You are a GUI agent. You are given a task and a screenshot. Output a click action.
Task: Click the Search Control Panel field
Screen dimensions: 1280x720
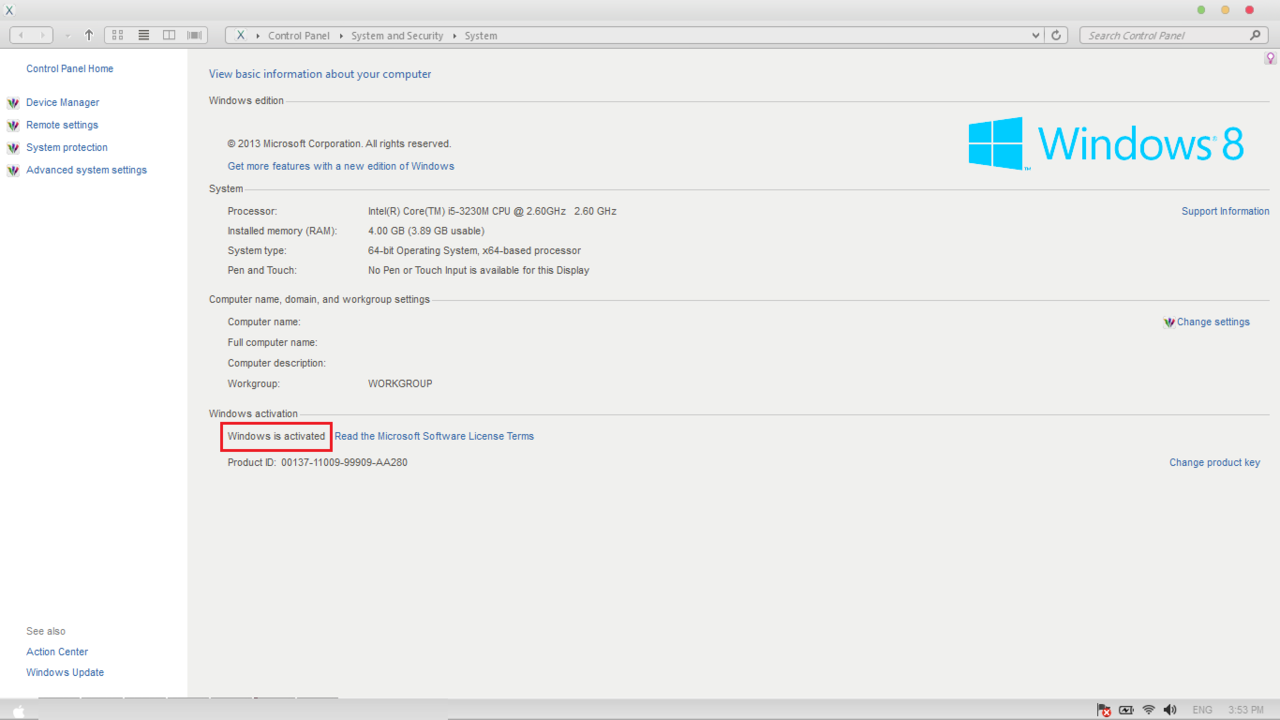pos(1165,35)
